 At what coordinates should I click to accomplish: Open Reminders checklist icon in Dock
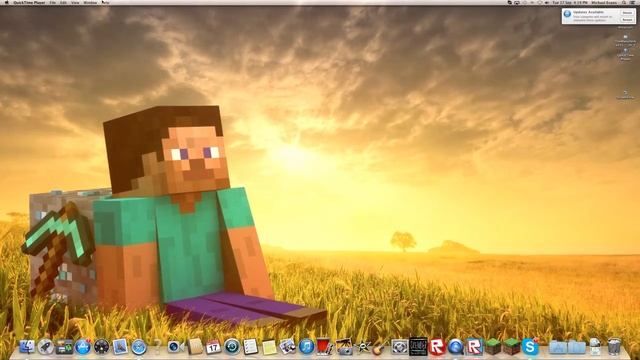250,347
